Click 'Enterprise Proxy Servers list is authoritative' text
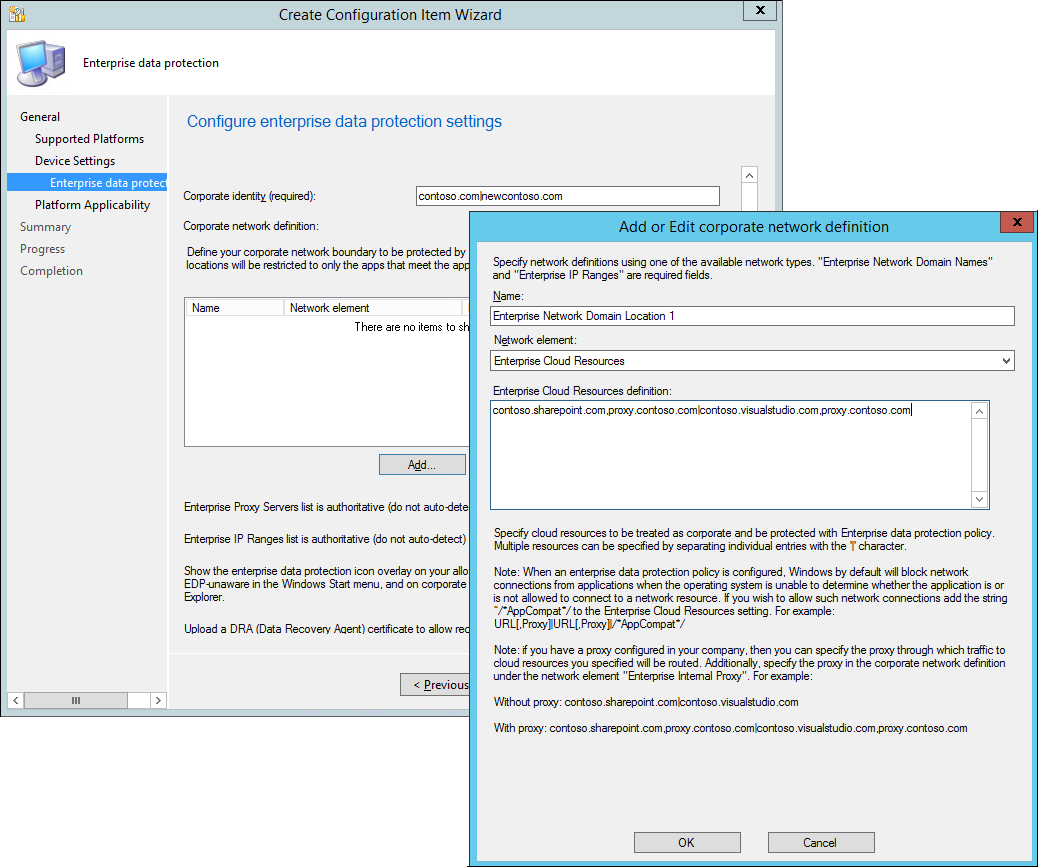Image resolution: width=1038 pixels, height=867 pixels. [x=326, y=507]
